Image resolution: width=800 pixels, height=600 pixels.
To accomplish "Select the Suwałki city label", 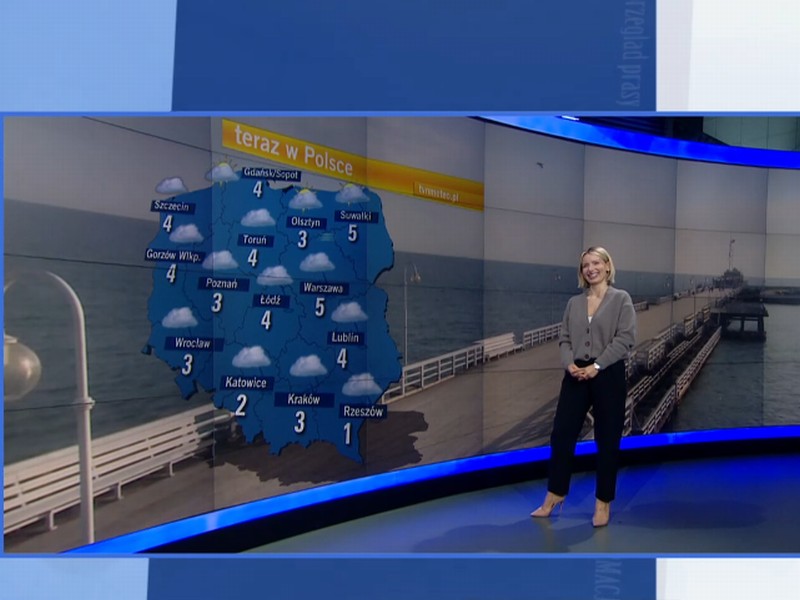I will click(x=356, y=215).
